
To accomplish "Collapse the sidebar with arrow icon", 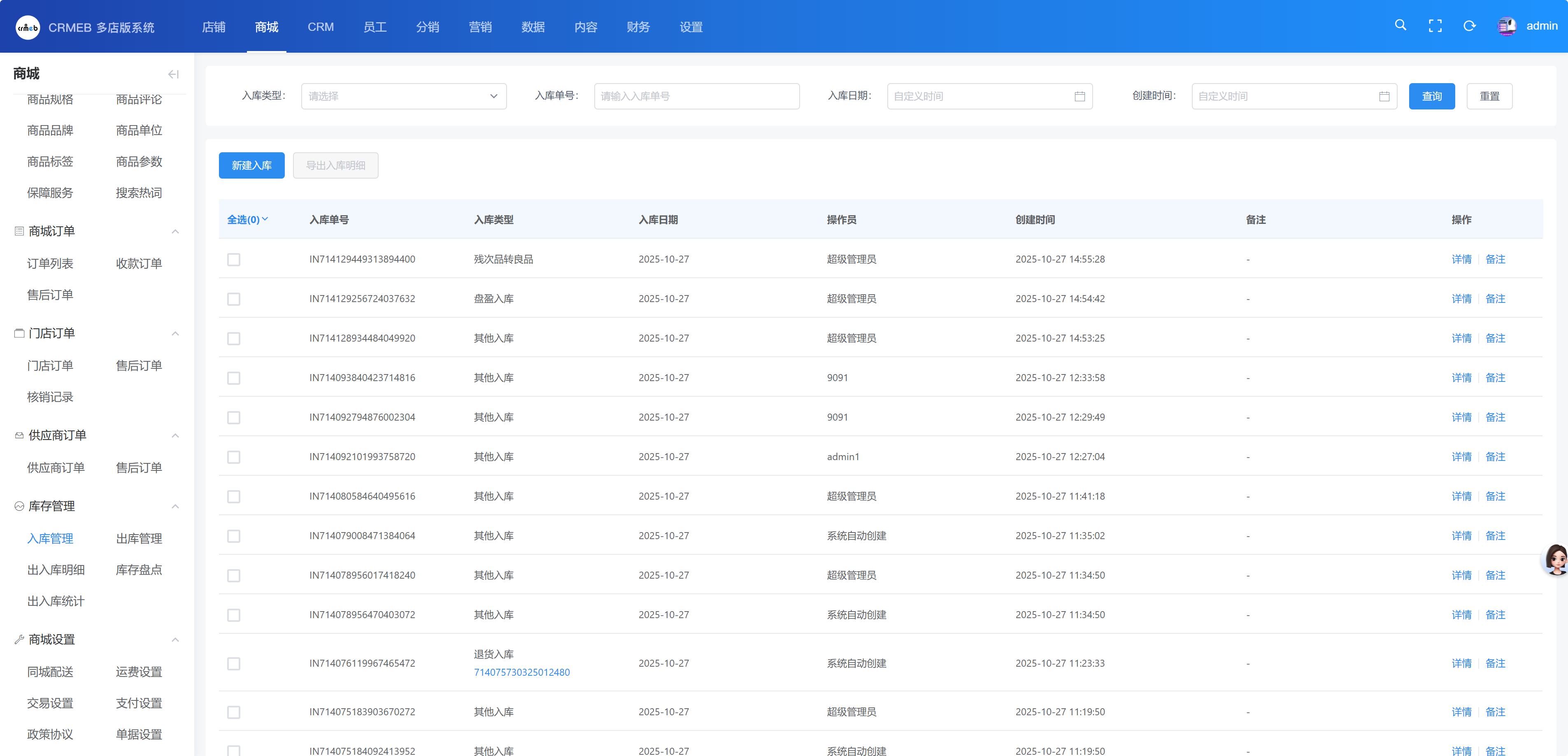I will (x=174, y=74).
